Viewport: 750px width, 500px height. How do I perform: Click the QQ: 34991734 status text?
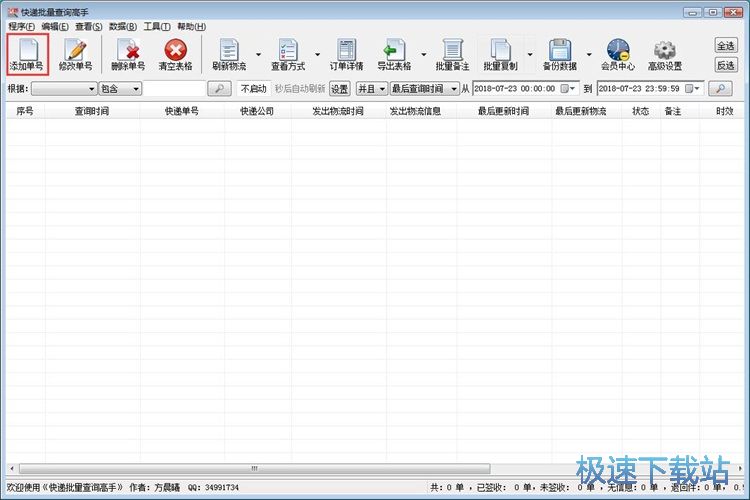pyautogui.click(x=213, y=488)
